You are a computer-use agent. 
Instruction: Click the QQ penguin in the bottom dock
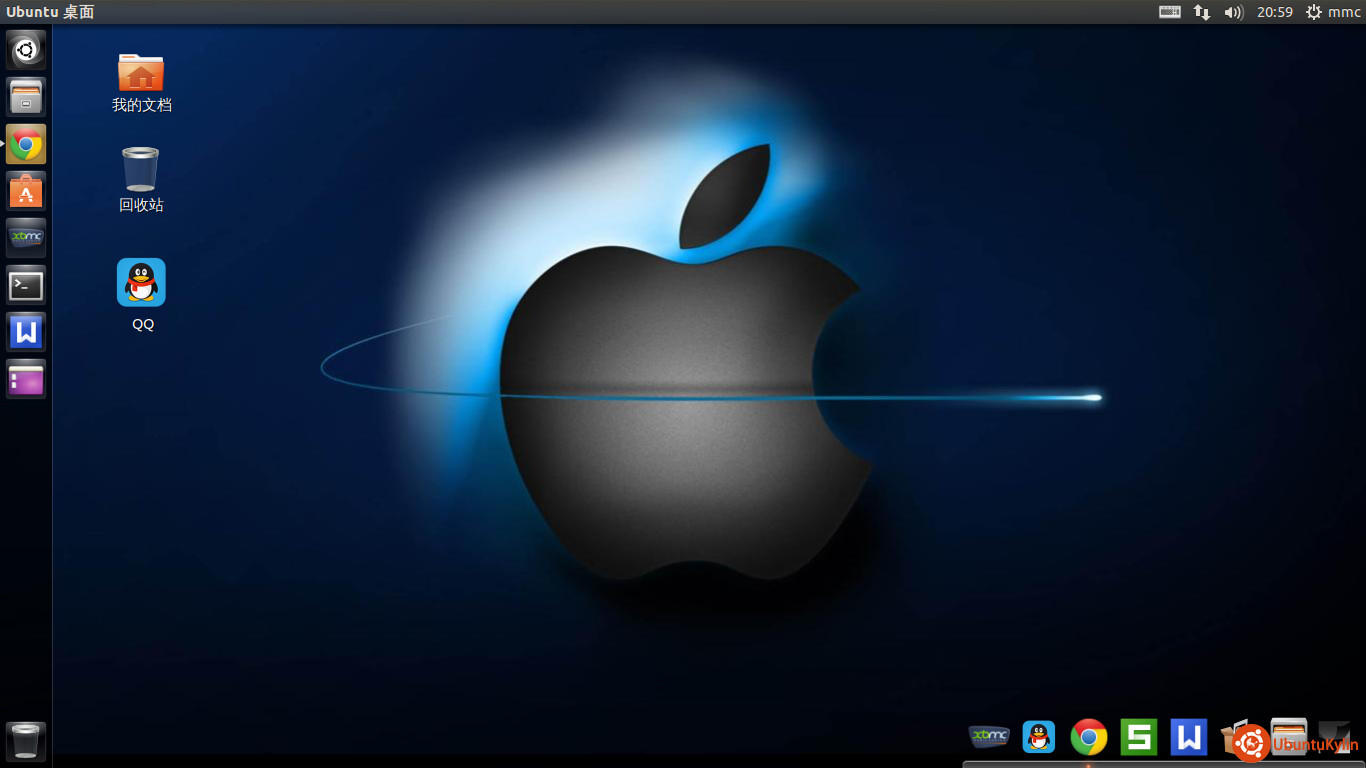[x=1039, y=737]
